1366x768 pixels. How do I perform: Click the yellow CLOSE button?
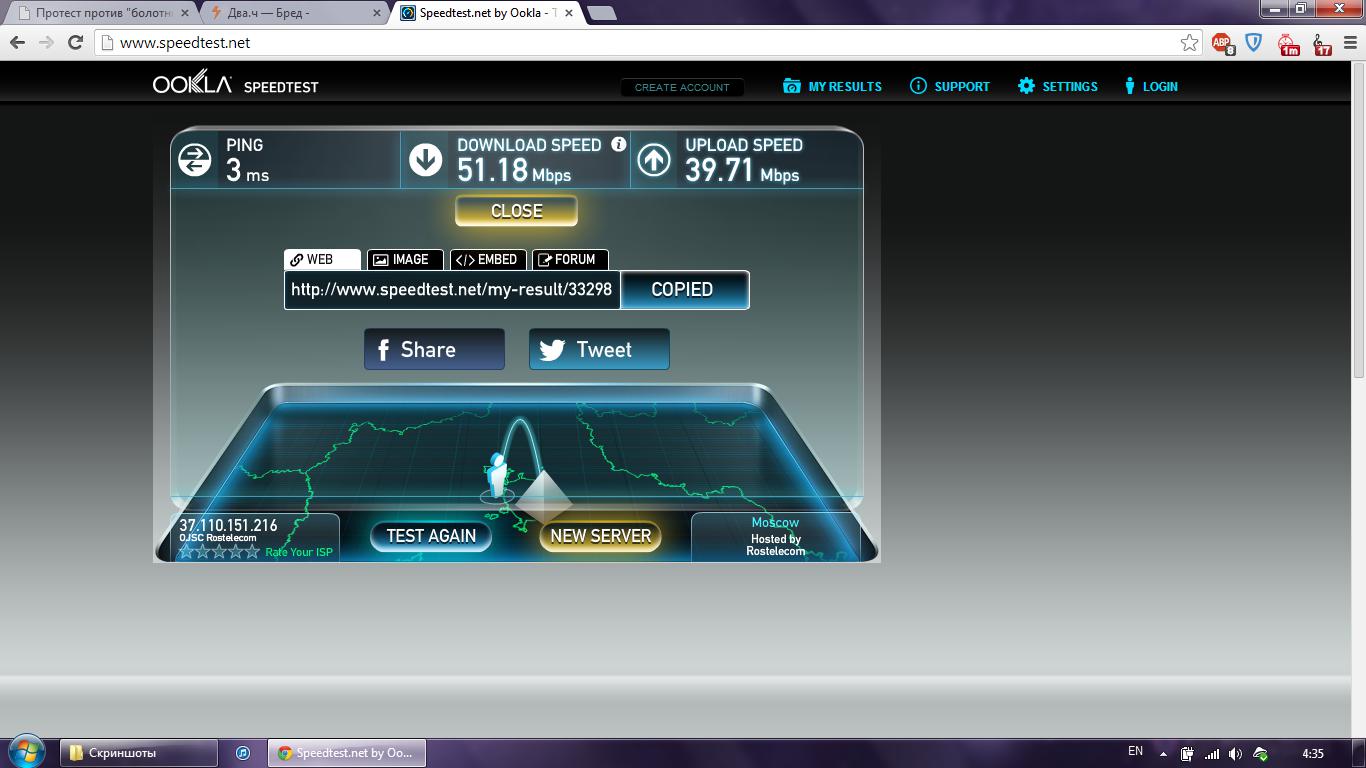point(516,211)
